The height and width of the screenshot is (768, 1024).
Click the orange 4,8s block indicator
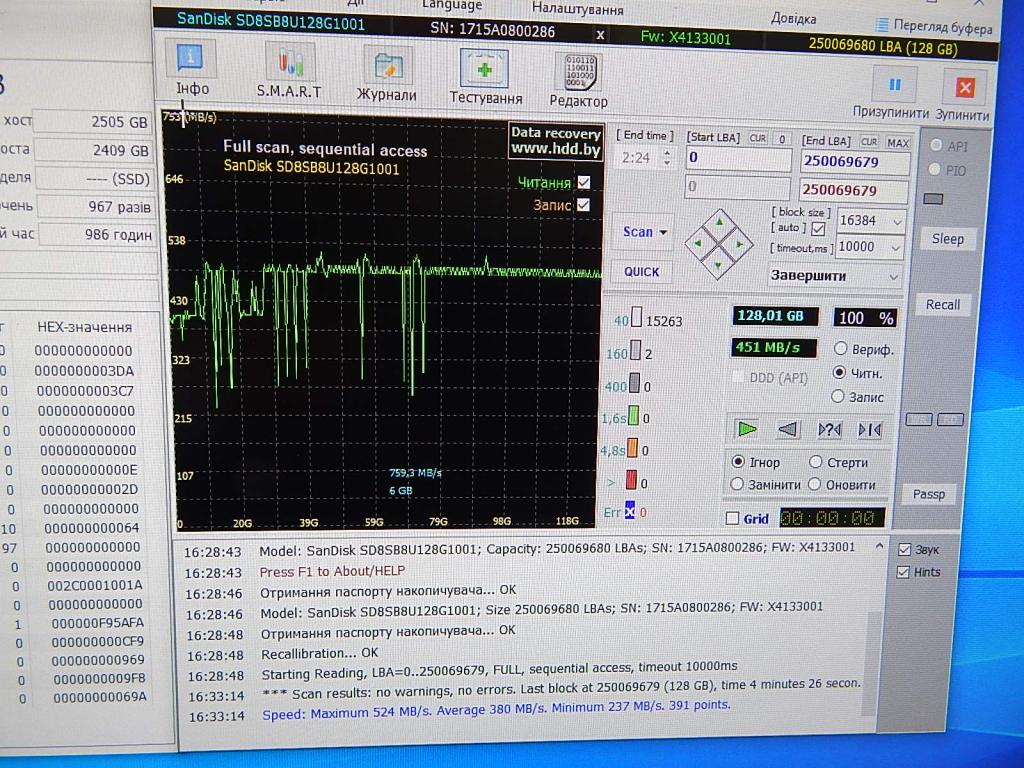point(632,447)
